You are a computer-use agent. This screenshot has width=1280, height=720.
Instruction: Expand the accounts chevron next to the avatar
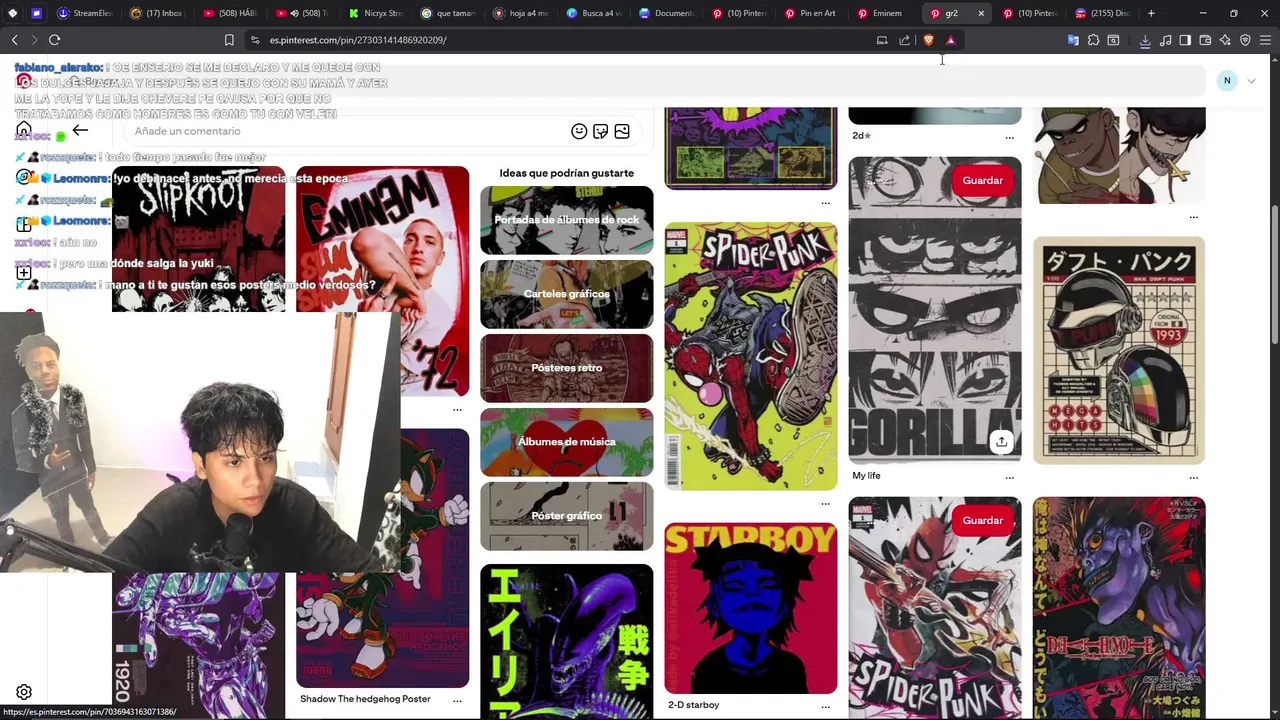pyautogui.click(x=1251, y=80)
